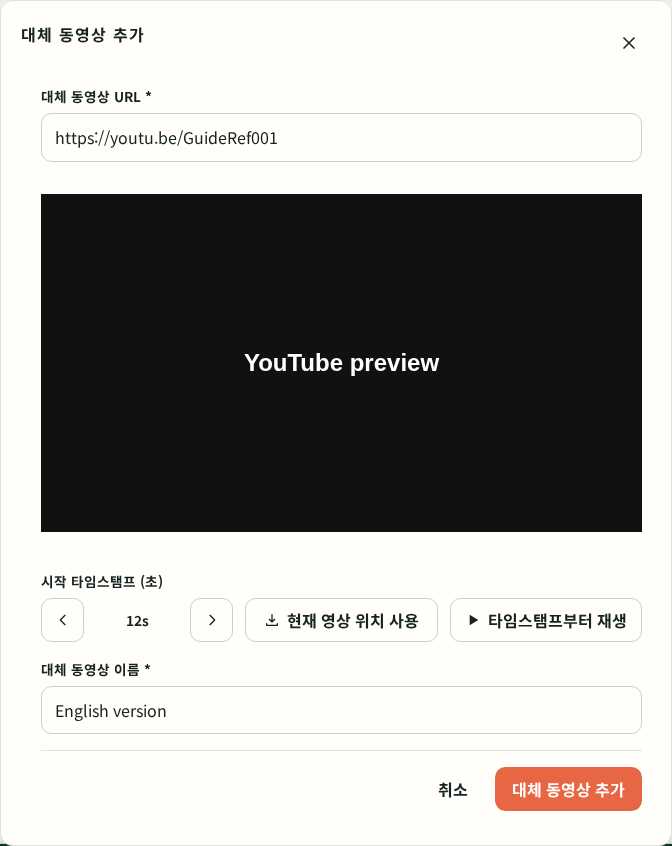Viewport: 672px width, 846px height.
Task: Click the 대체 동영상 이름 input field
Action: pyautogui.click(x=341, y=710)
